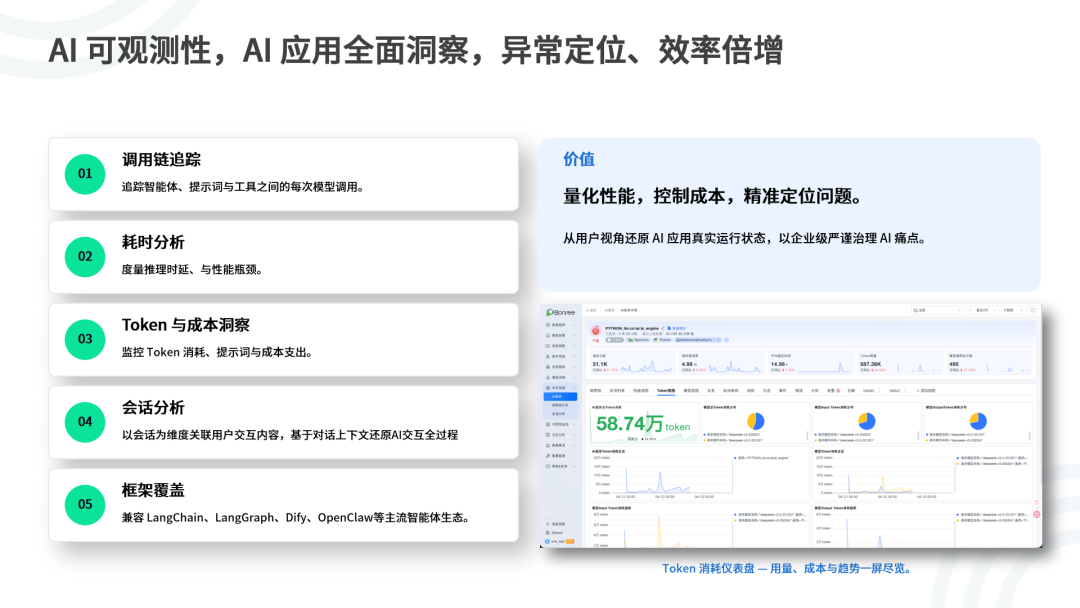Image resolution: width=1080 pixels, height=608 pixels.
Task: Click the Bonree logo in the dashboard
Action: tap(560, 313)
